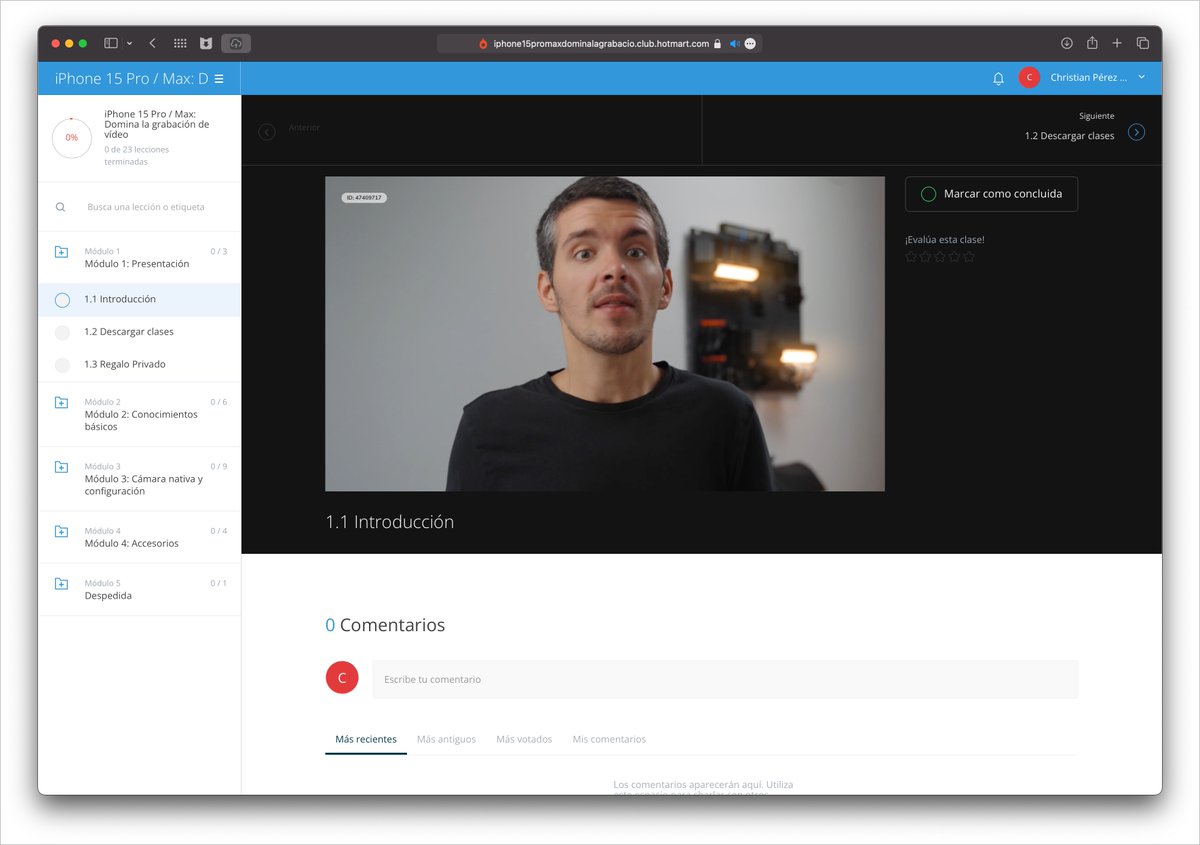The height and width of the screenshot is (845, 1200).
Task: Click the folder icon of Módulo 3
Action: pos(61,468)
